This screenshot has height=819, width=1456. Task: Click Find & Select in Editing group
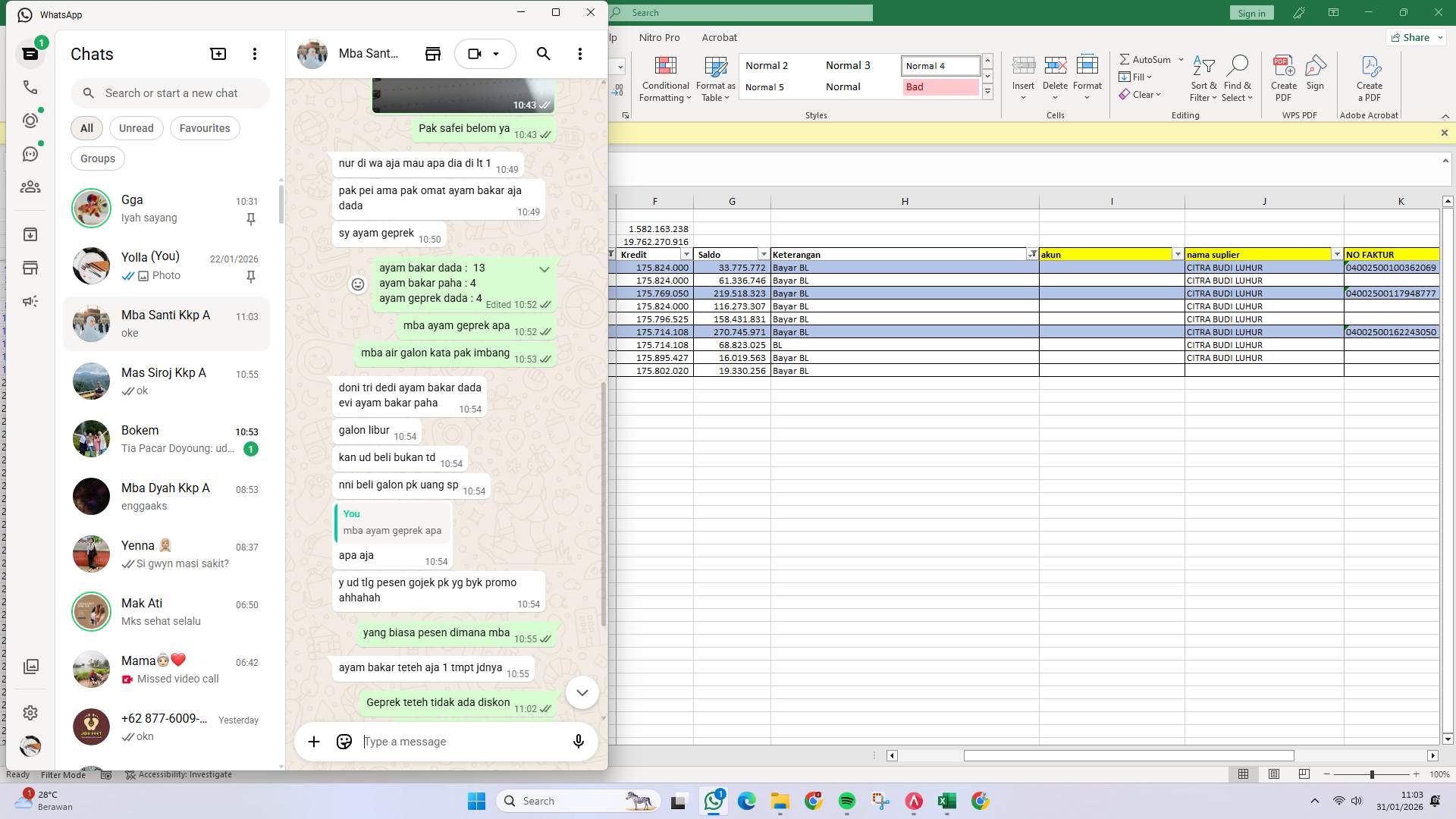(1238, 79)
